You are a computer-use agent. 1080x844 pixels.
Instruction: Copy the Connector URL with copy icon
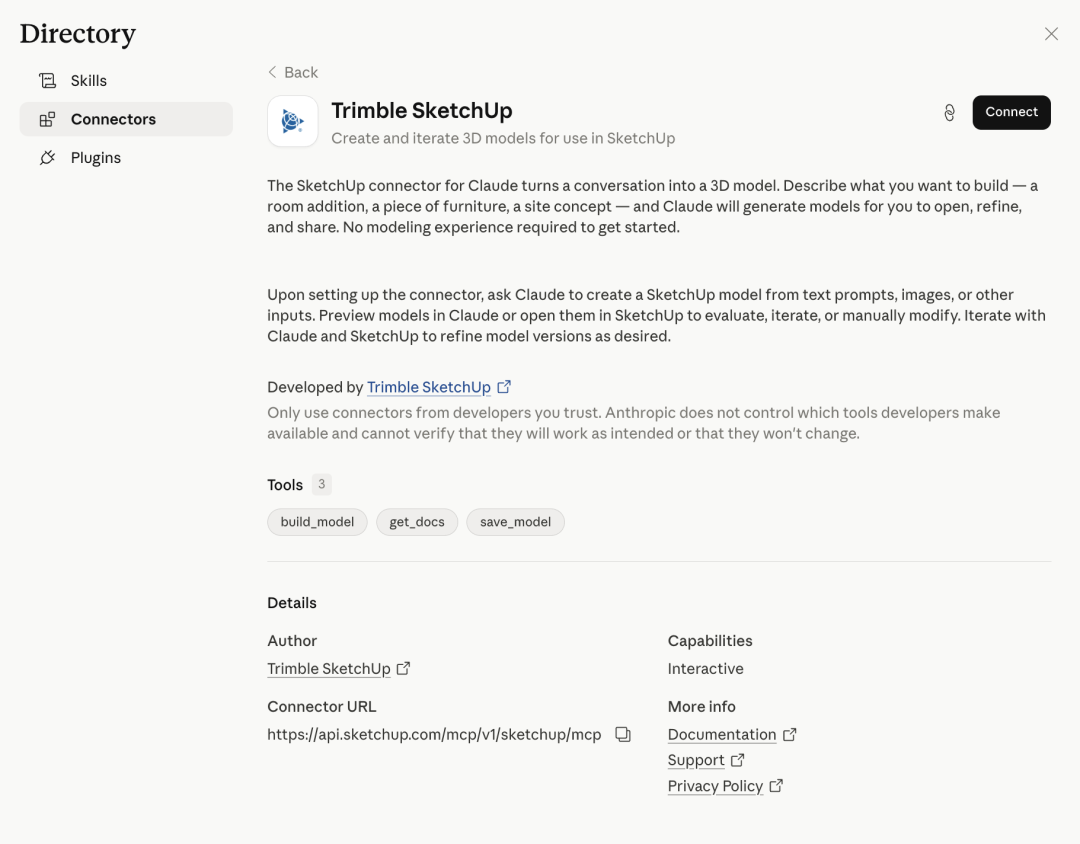[622, 734]
